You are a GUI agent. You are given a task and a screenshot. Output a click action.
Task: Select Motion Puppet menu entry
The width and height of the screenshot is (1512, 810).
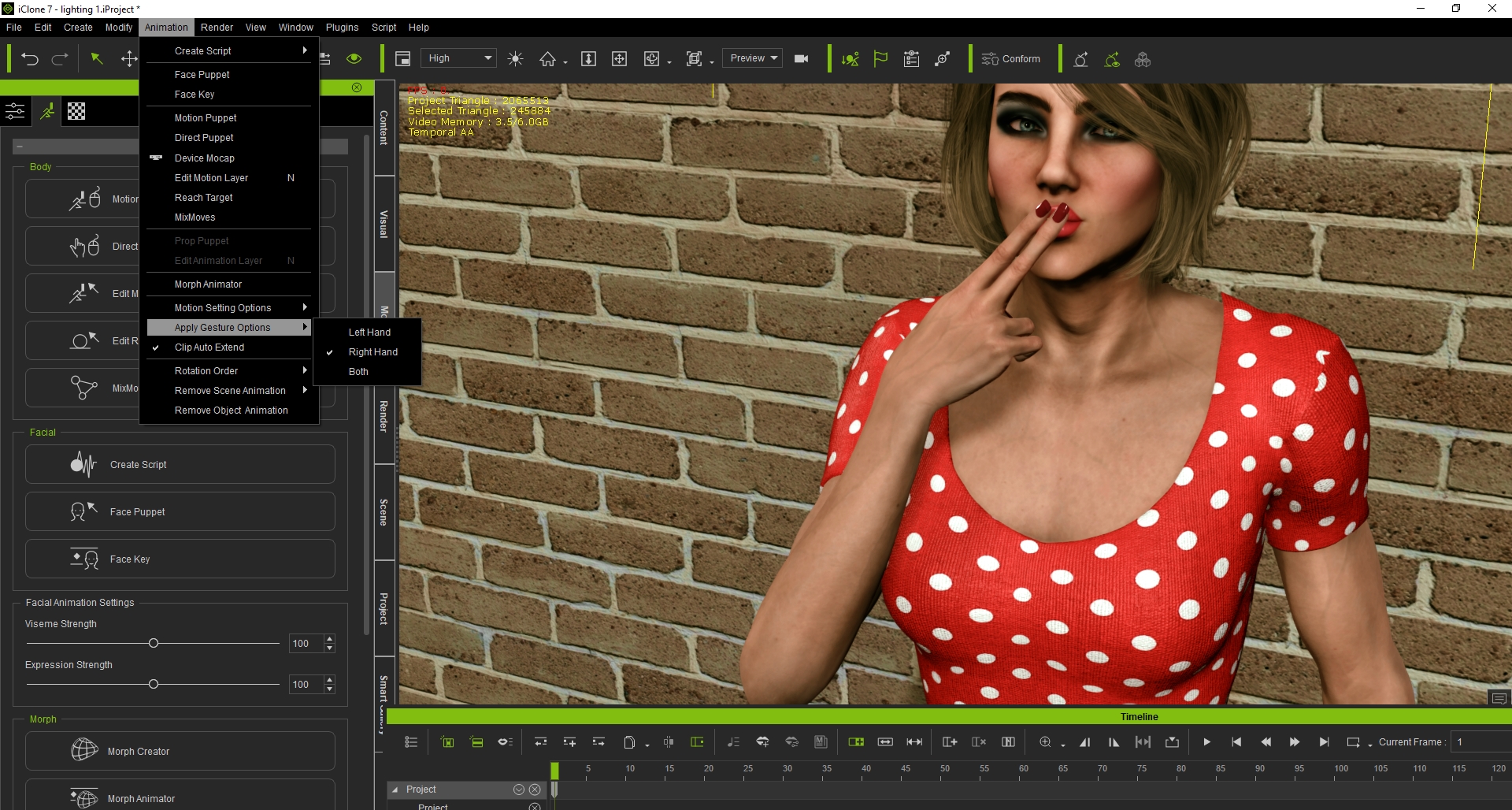tap(229, 118)
